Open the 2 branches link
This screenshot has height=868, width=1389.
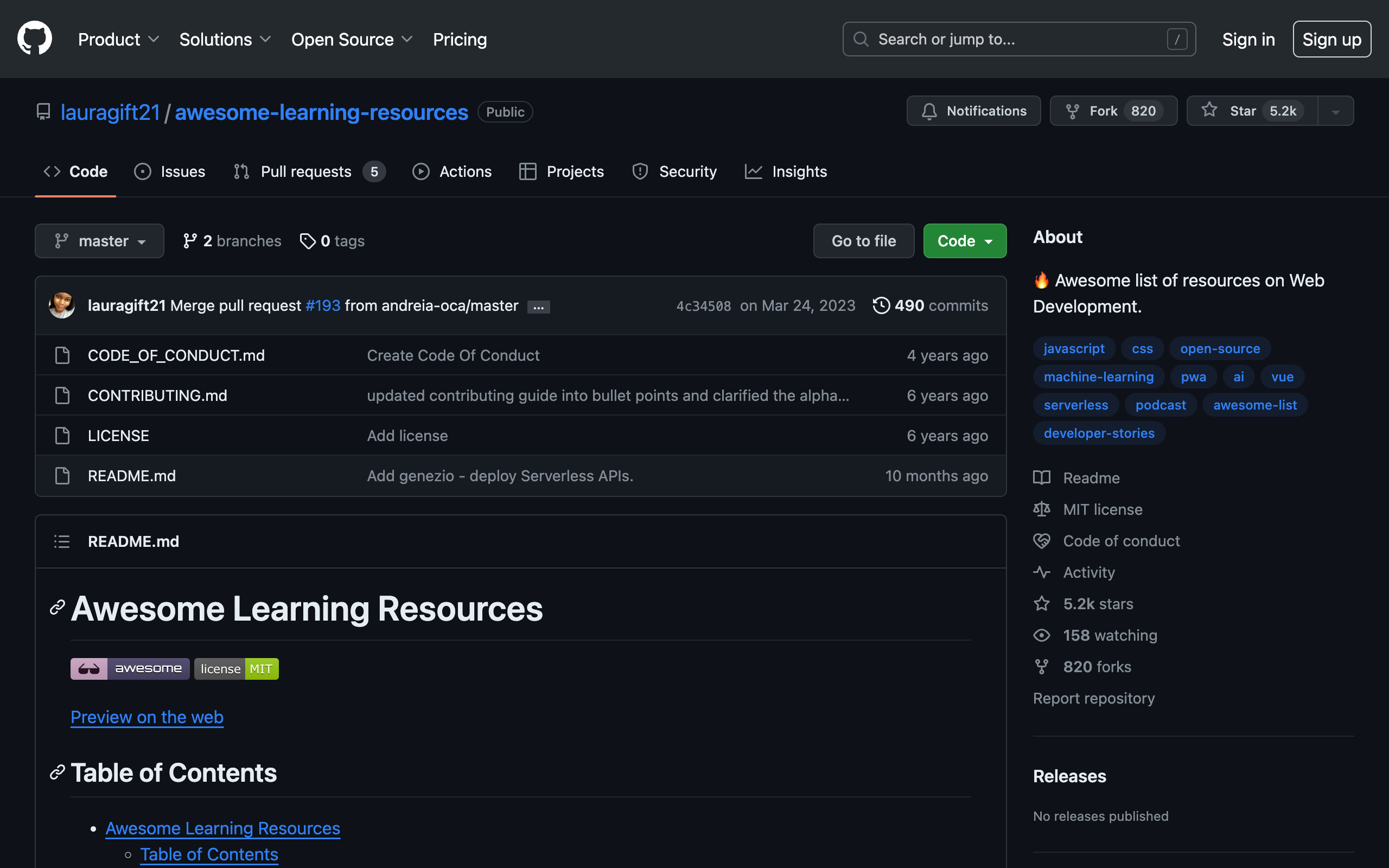point(232,241)
